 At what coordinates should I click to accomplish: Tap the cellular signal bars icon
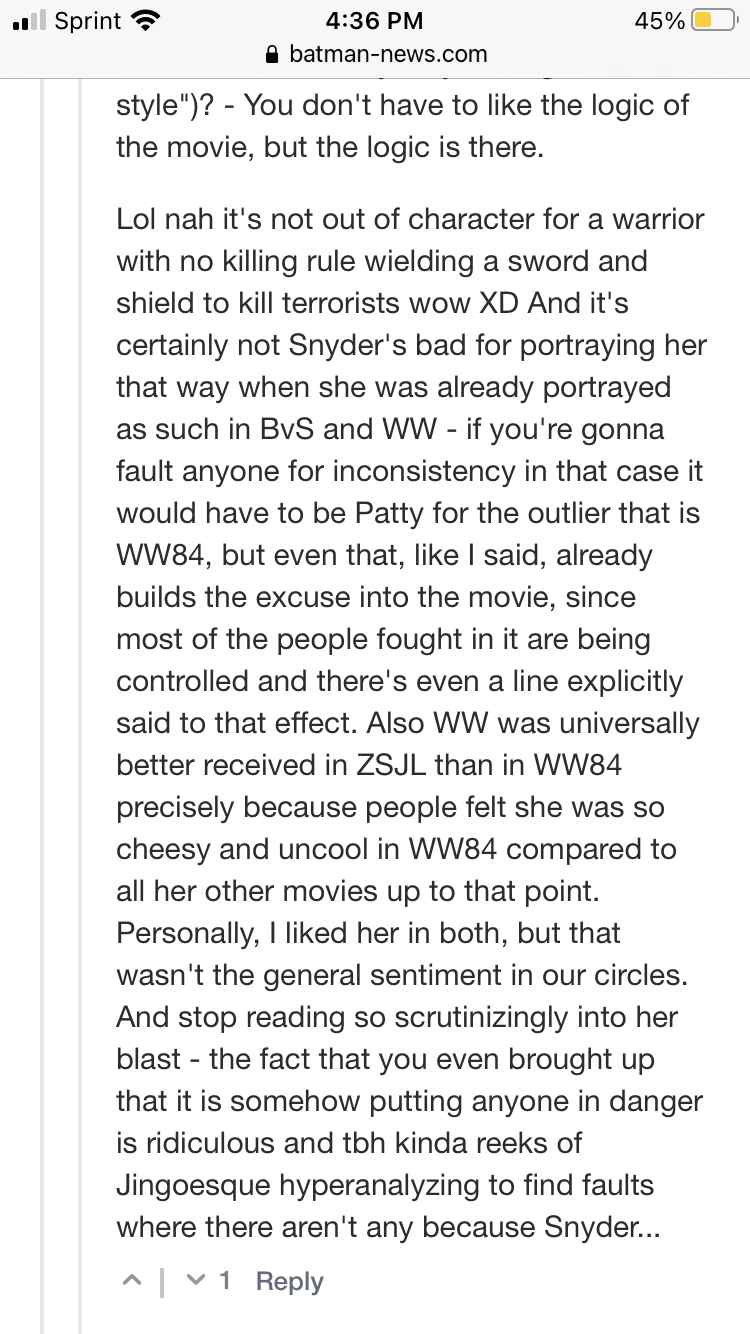tap(30, 21)
